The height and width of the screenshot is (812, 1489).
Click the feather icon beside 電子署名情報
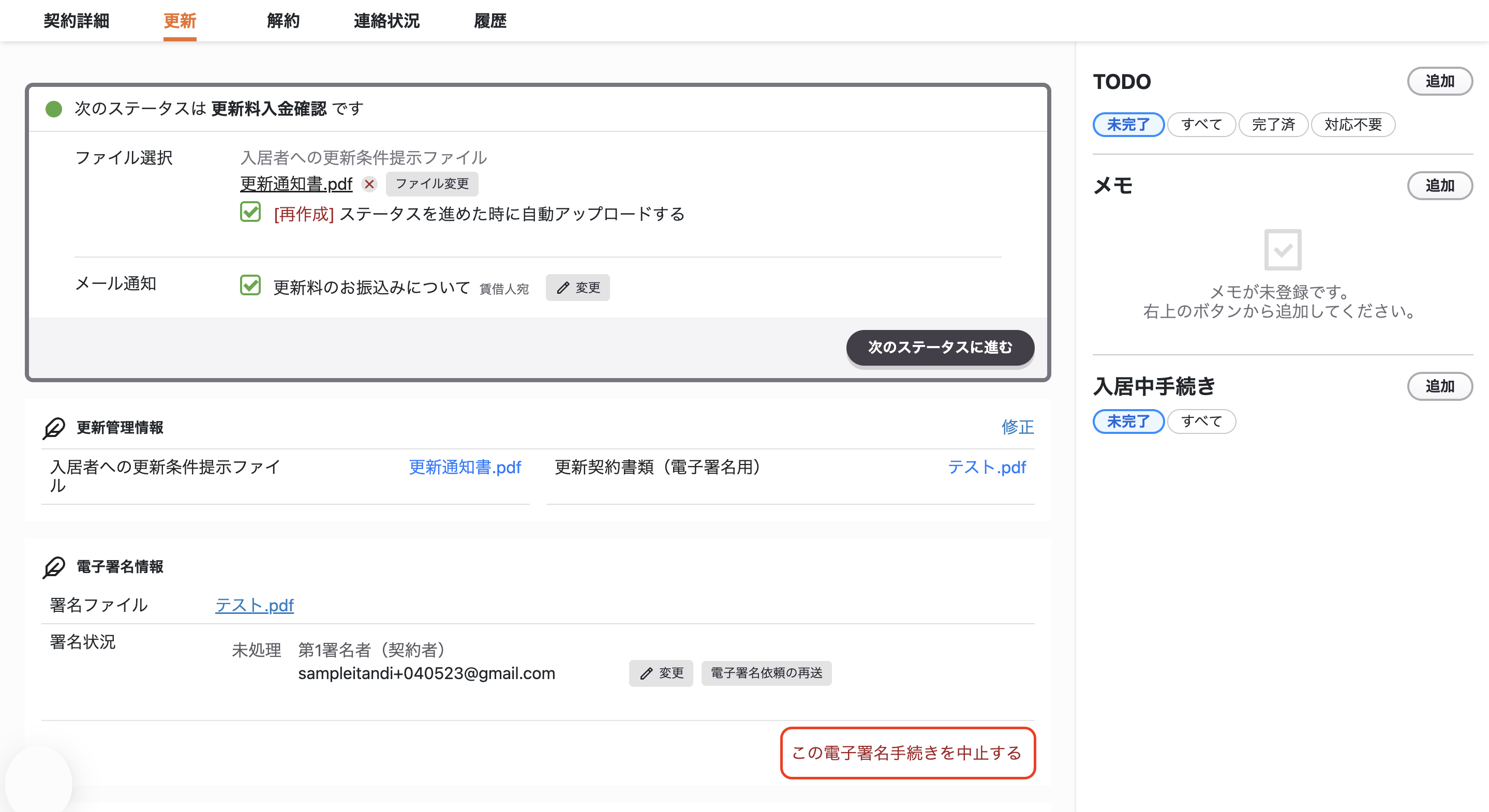[x=54, y=567]
